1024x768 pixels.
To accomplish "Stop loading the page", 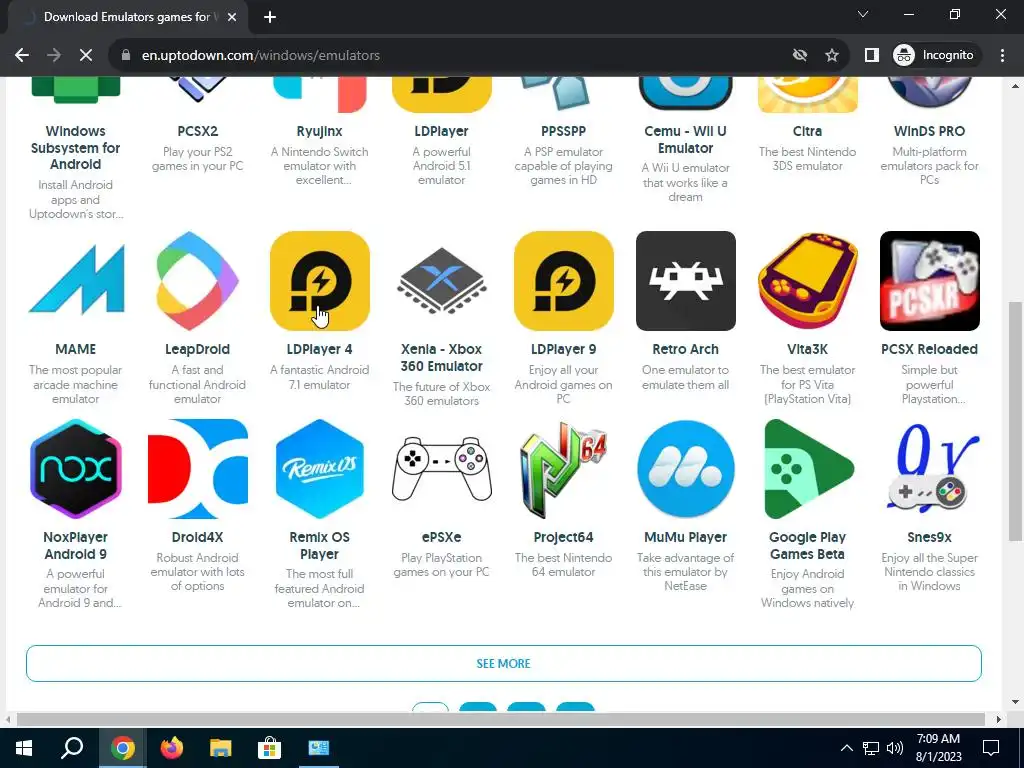I will point(86,56).
